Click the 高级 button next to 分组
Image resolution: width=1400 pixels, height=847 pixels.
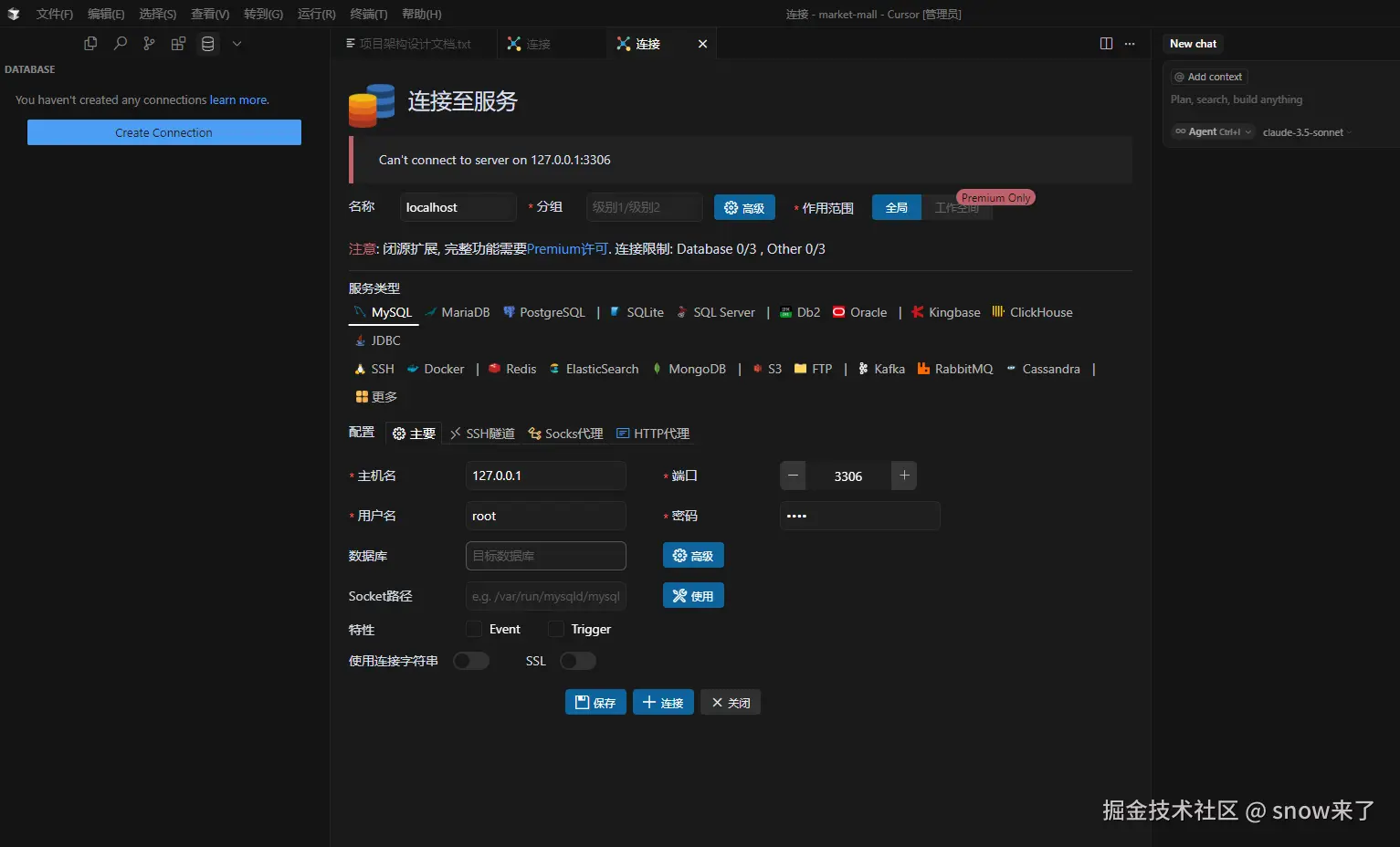coord(744,208)
